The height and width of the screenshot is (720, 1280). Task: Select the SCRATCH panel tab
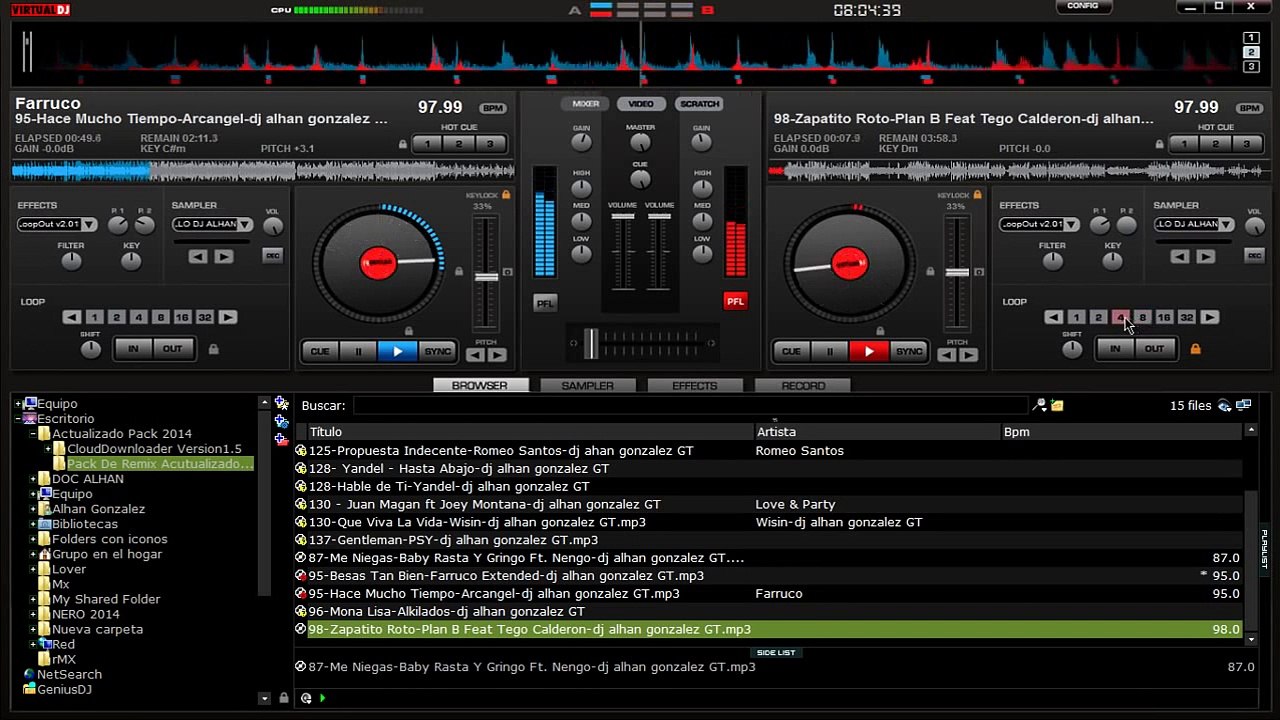click(x=699, y=104)
